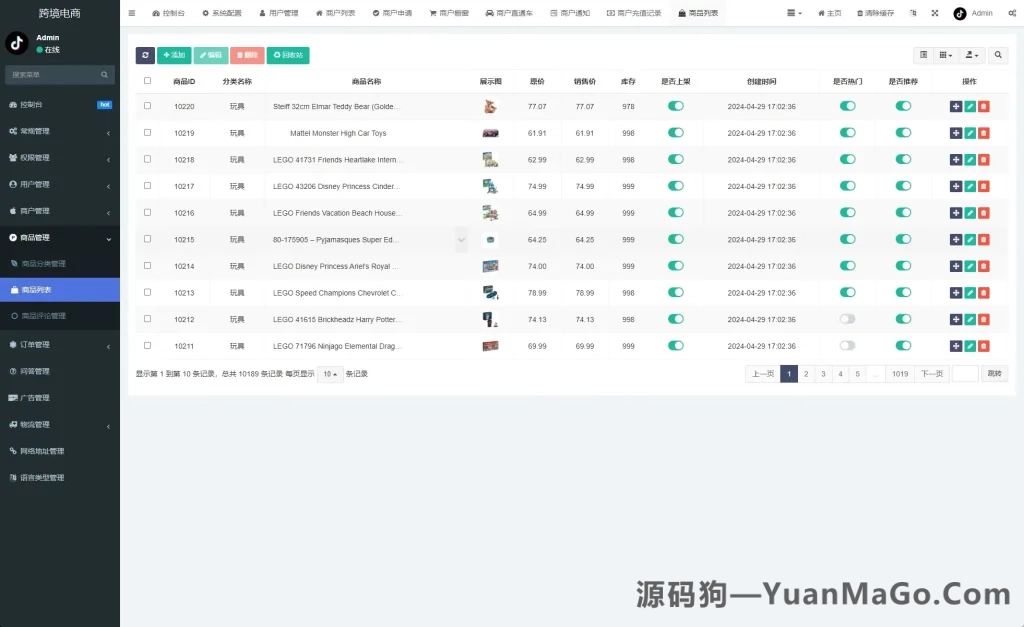Open the column visibility grid dropdown on the toolbar

pos(946,57)
